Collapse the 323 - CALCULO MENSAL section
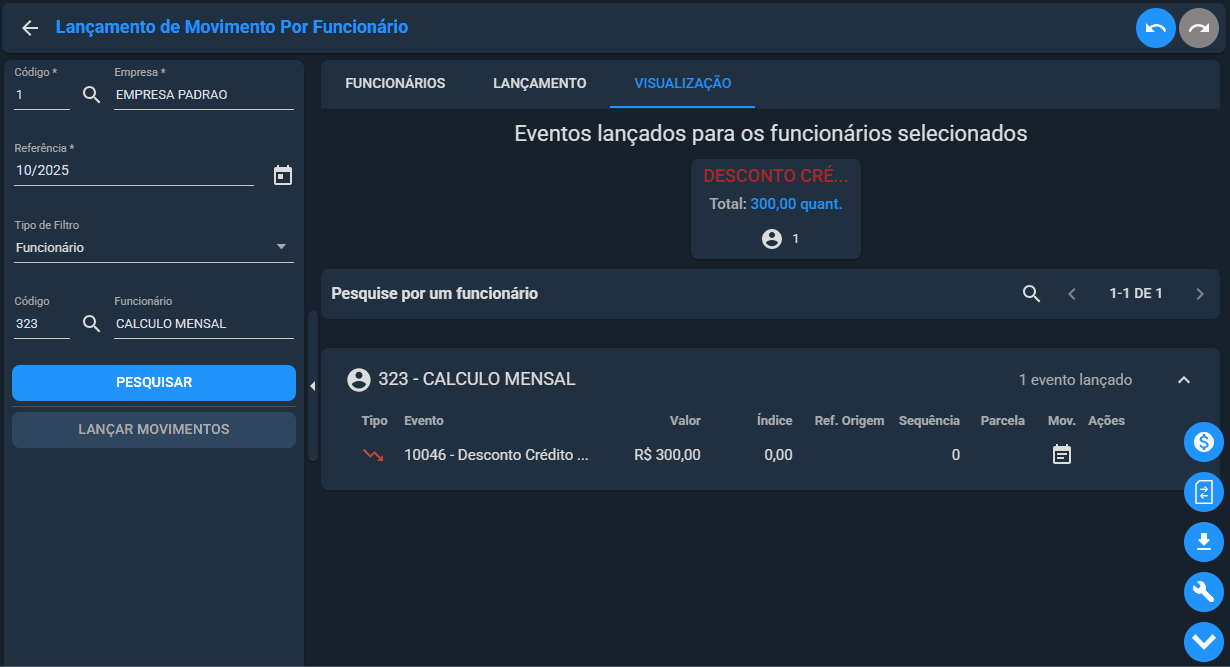 [1184, 380]
